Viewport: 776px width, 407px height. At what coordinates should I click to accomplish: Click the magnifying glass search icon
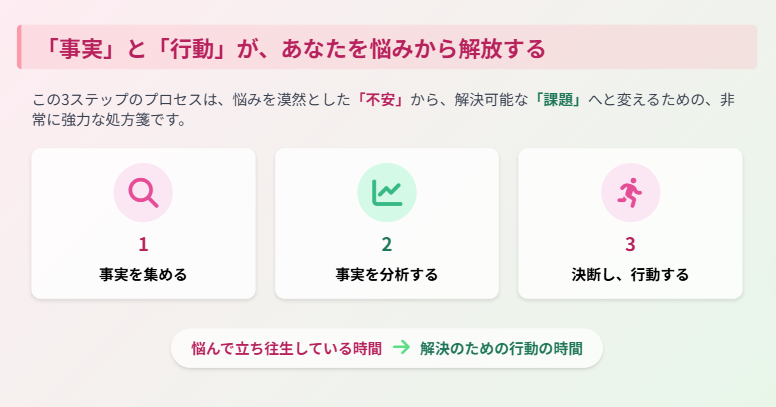tap(143, 193)
